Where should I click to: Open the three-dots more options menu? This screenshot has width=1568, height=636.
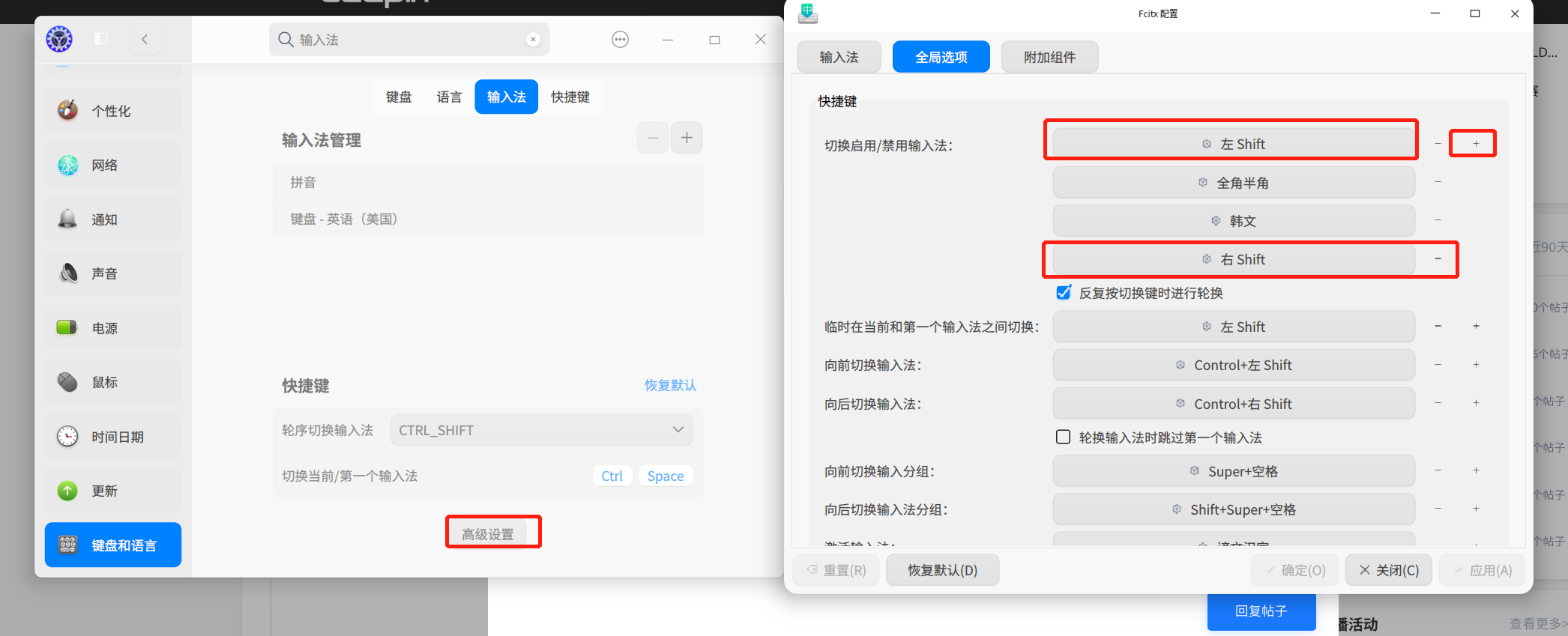pyautogui.click(x=620, y=40)
